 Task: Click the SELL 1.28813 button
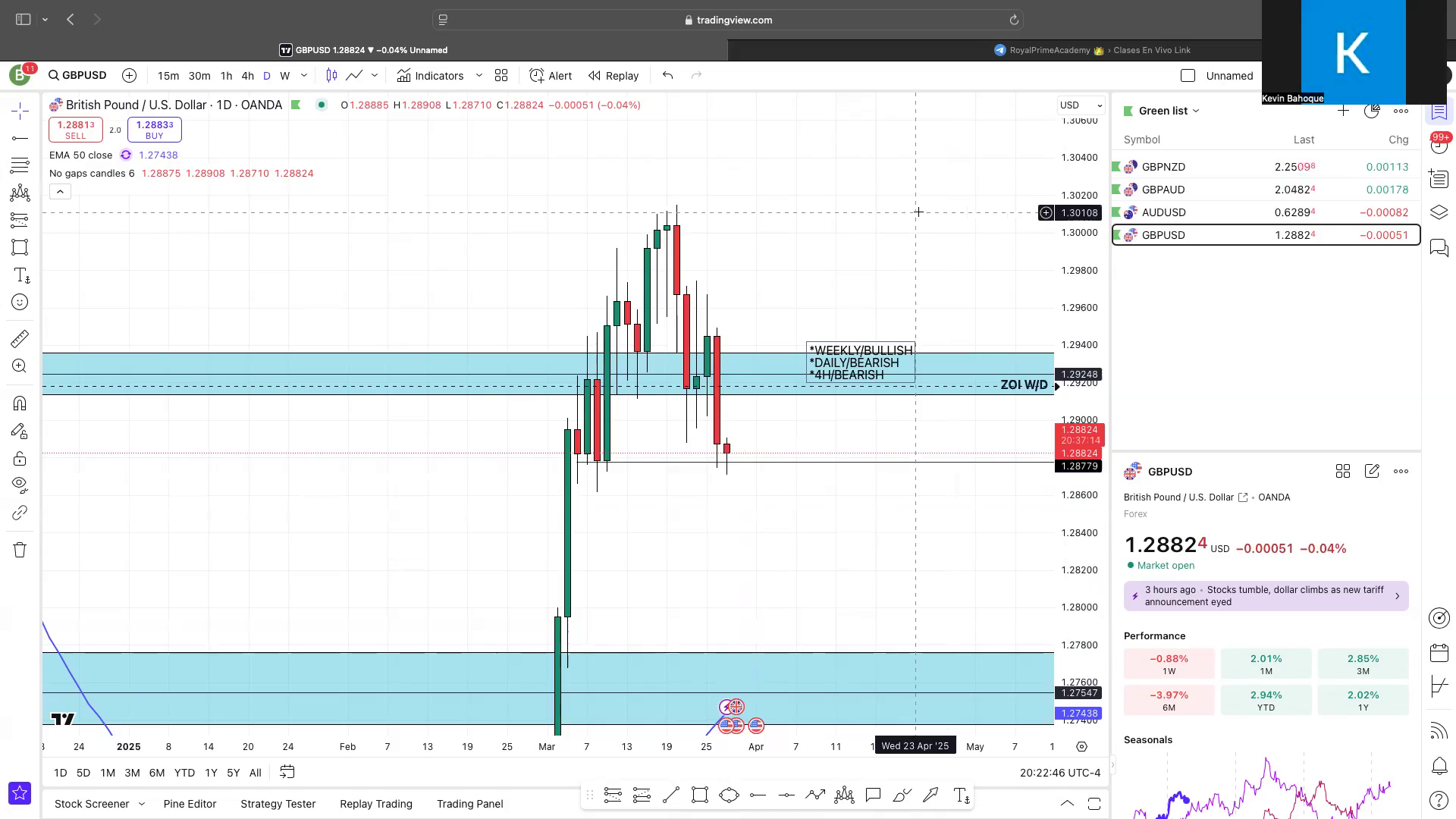click(x=76, y=130)
